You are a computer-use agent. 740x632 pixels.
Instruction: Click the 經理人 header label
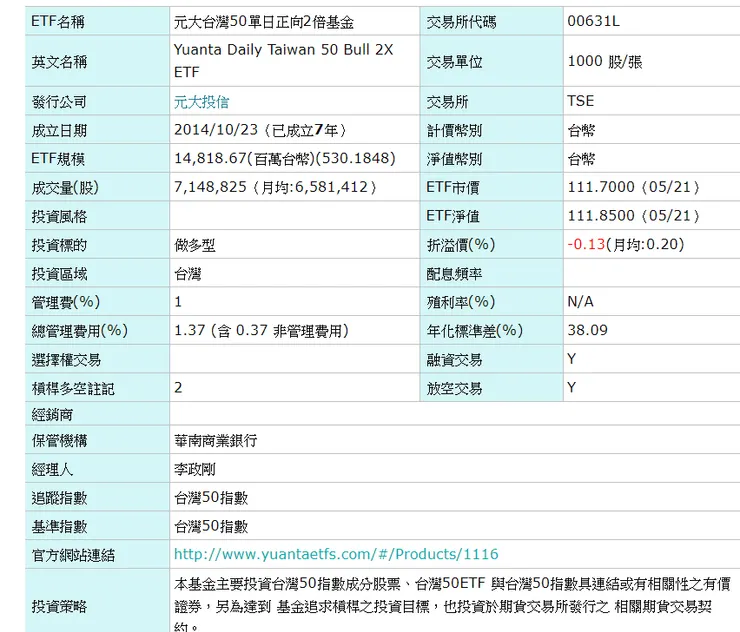coord(52,469)
